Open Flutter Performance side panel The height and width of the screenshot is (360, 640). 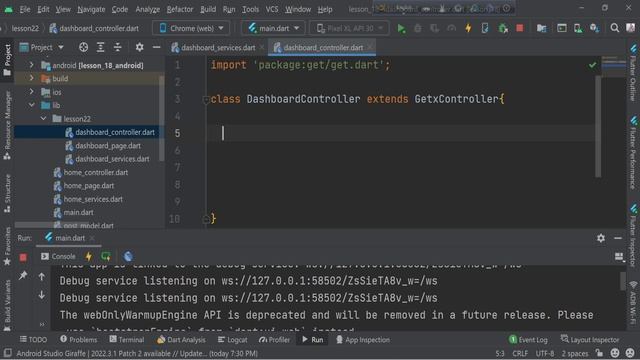coord(633,153)
